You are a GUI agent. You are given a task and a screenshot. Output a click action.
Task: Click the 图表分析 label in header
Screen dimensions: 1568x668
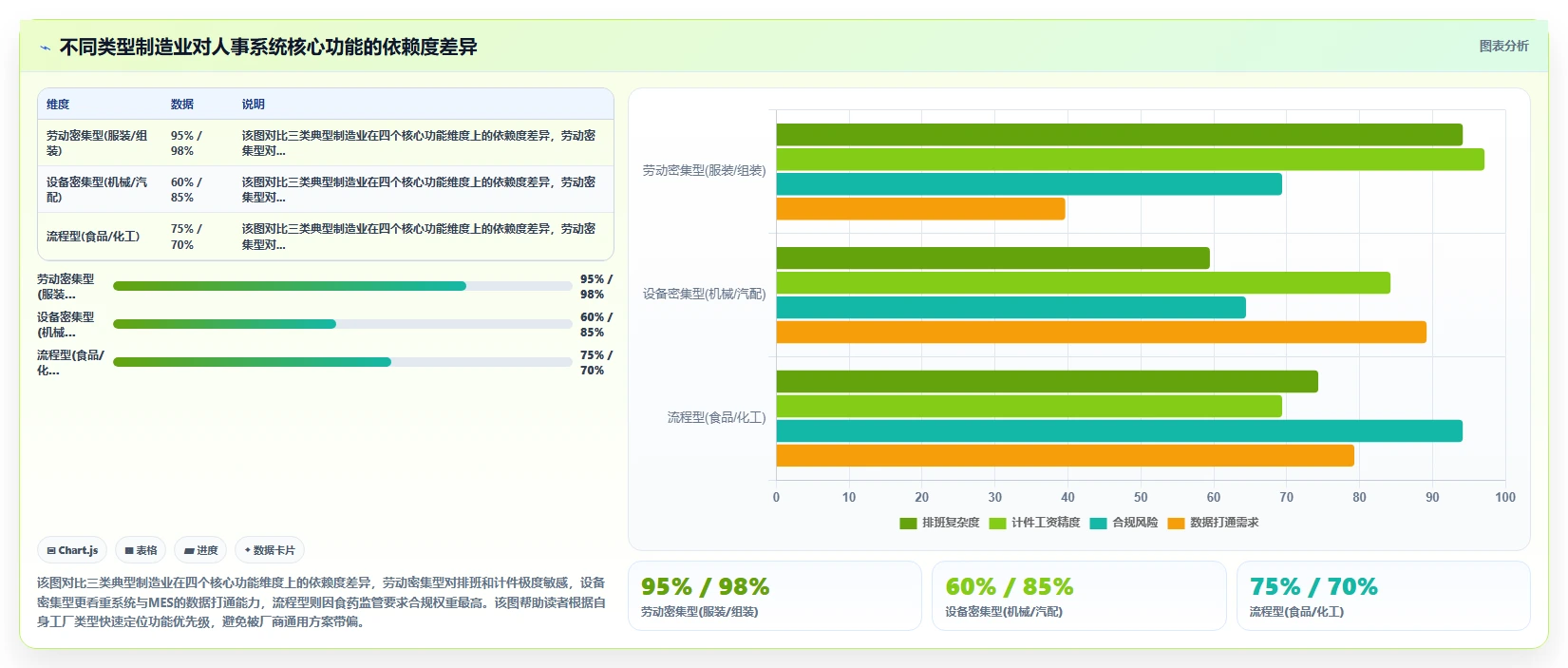click(1503, 46)
